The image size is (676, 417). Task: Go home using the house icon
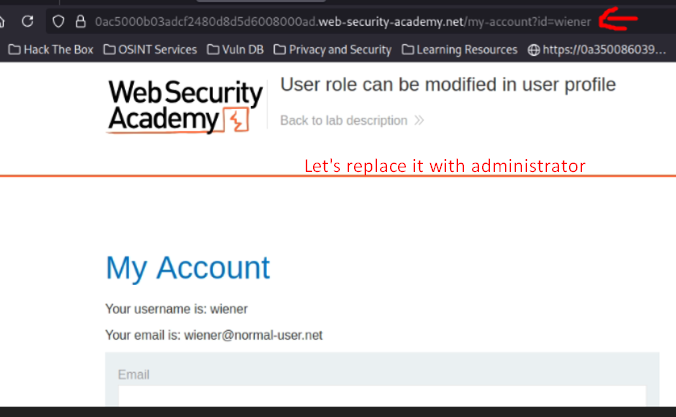coord(2,21)
